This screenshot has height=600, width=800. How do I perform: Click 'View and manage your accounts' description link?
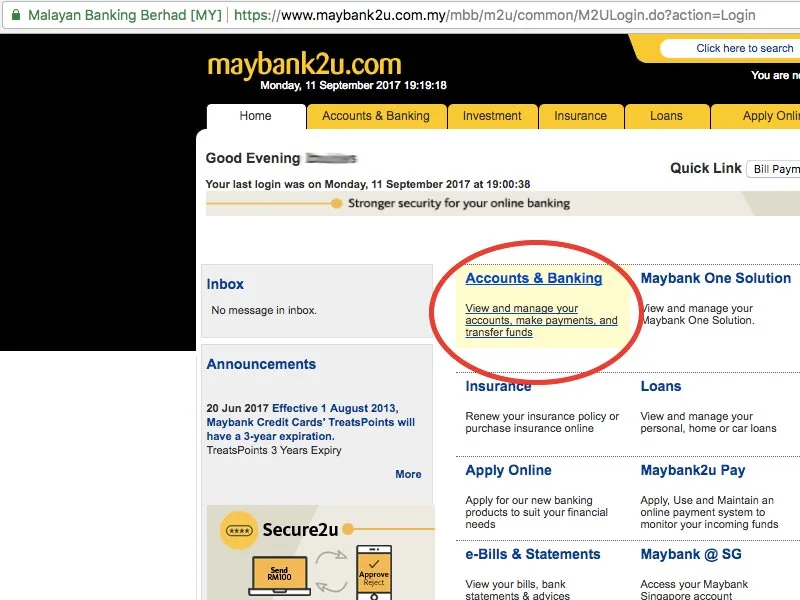click(541, 320)
